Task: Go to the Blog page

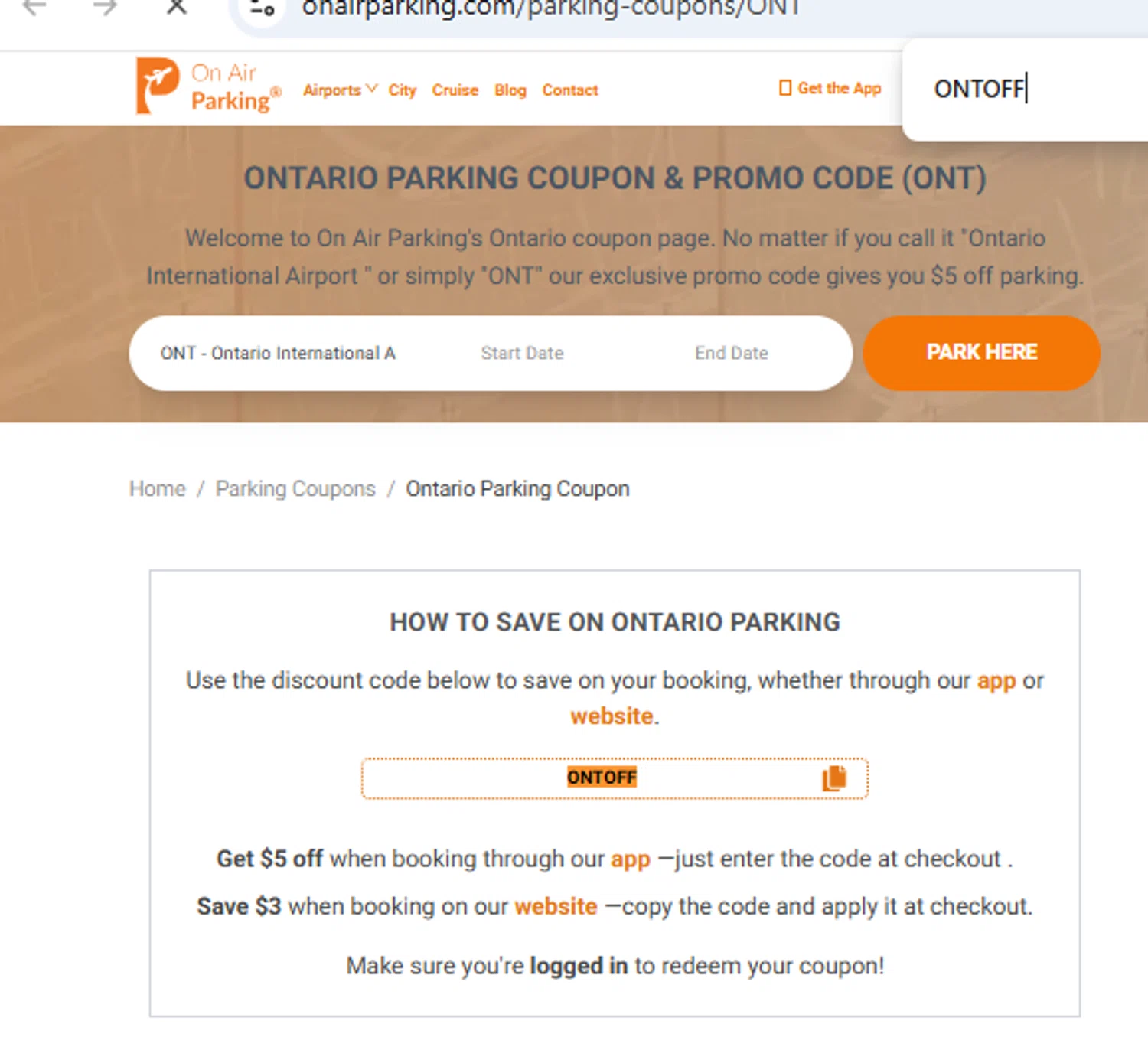Action: [x=510, y=90]
